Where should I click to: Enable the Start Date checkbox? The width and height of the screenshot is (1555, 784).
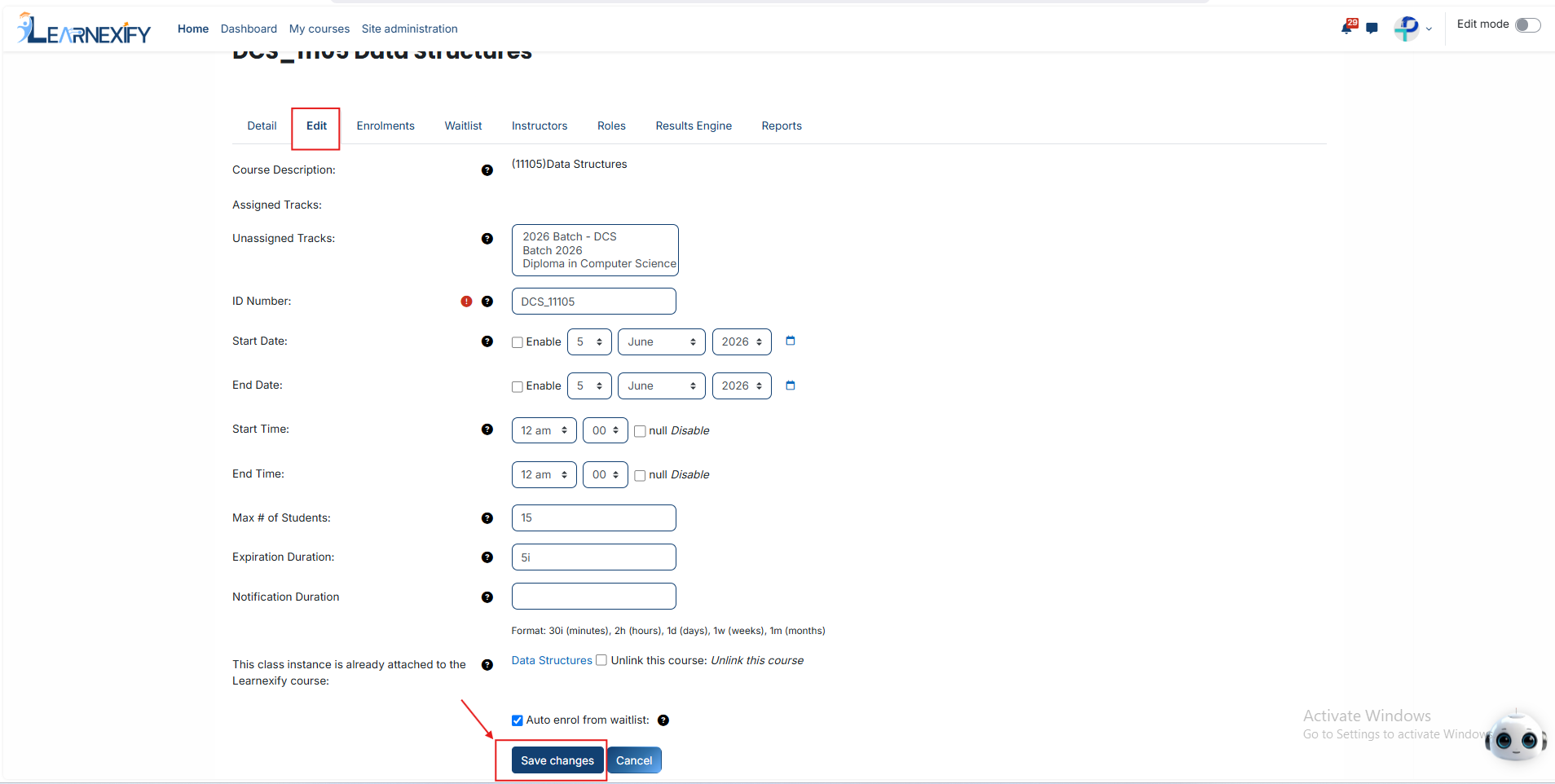point(518,342)
